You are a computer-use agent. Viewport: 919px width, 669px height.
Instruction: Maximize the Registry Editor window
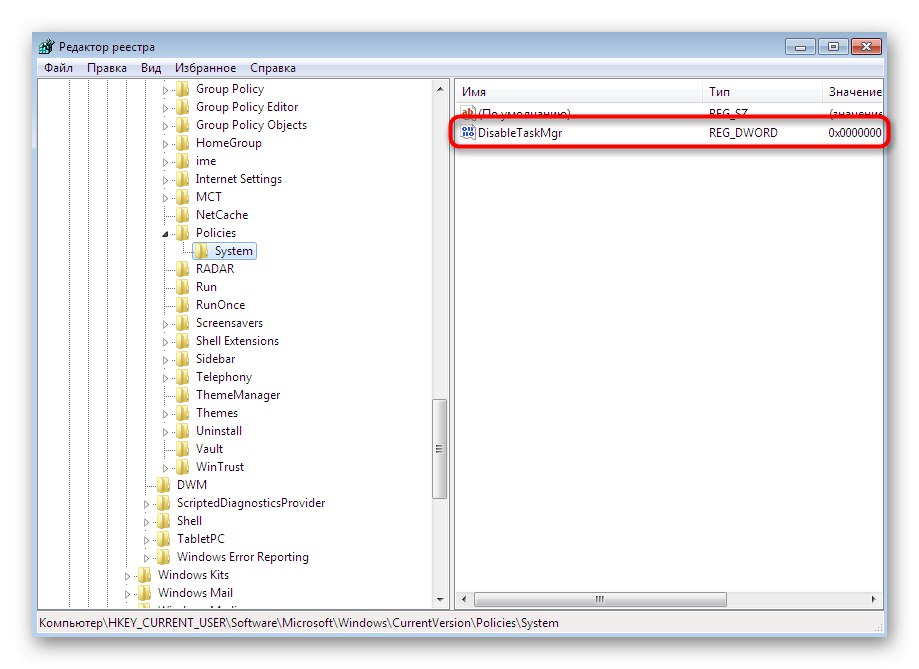pos(833,46)
